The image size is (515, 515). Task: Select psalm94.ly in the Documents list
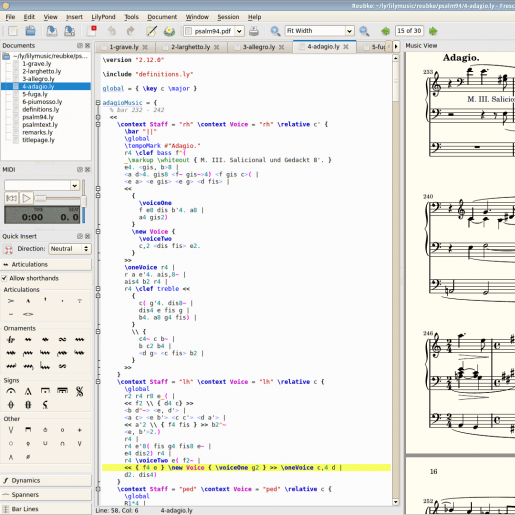[38, 117]
